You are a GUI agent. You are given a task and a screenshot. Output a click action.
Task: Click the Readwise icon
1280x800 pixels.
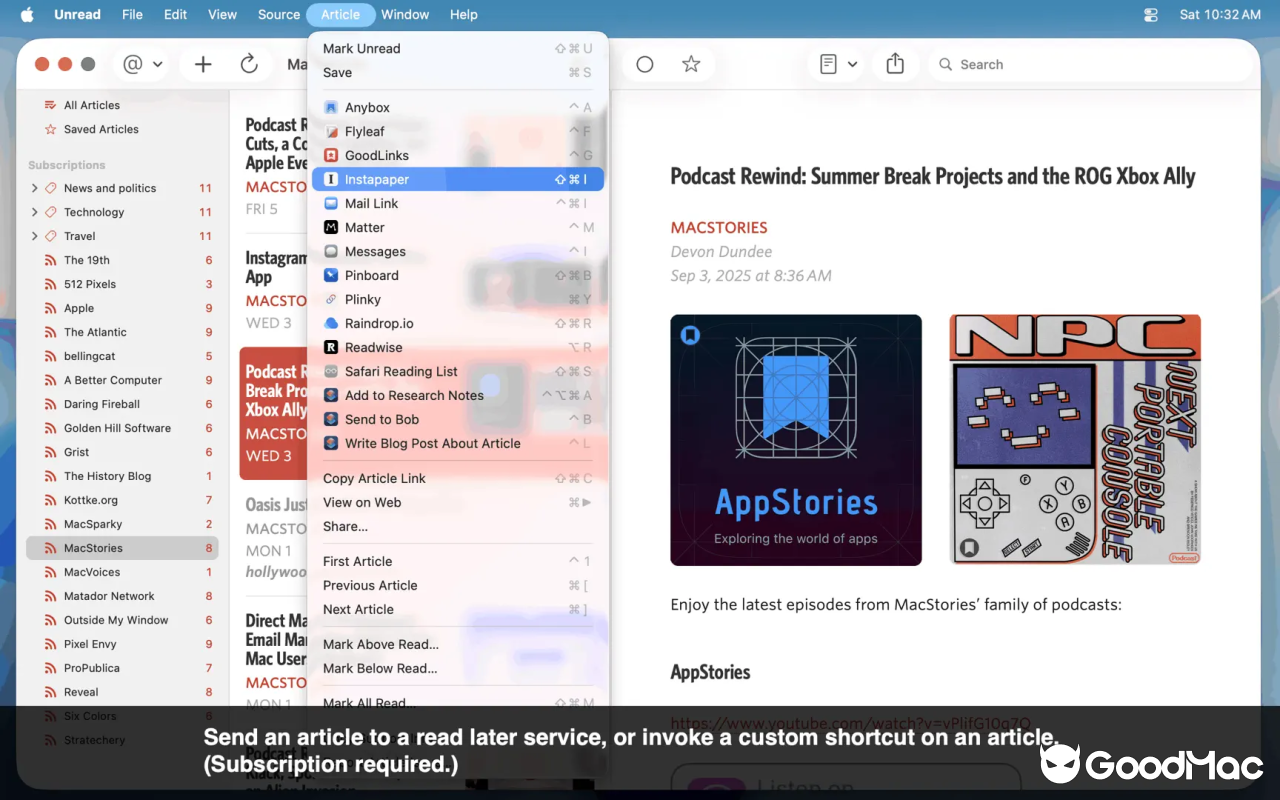(331, 347)
